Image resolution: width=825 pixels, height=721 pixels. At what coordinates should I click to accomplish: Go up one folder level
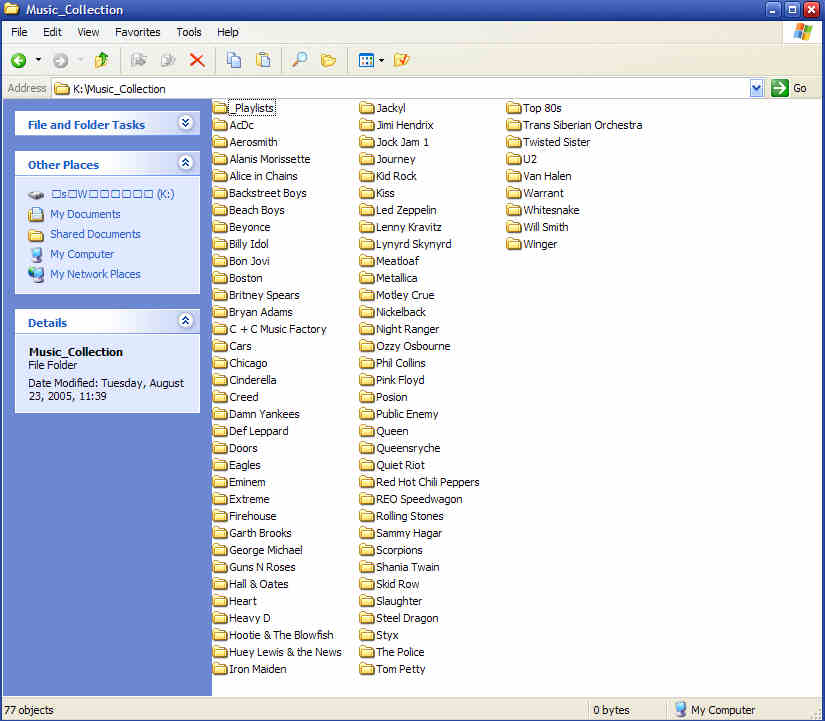101,60
